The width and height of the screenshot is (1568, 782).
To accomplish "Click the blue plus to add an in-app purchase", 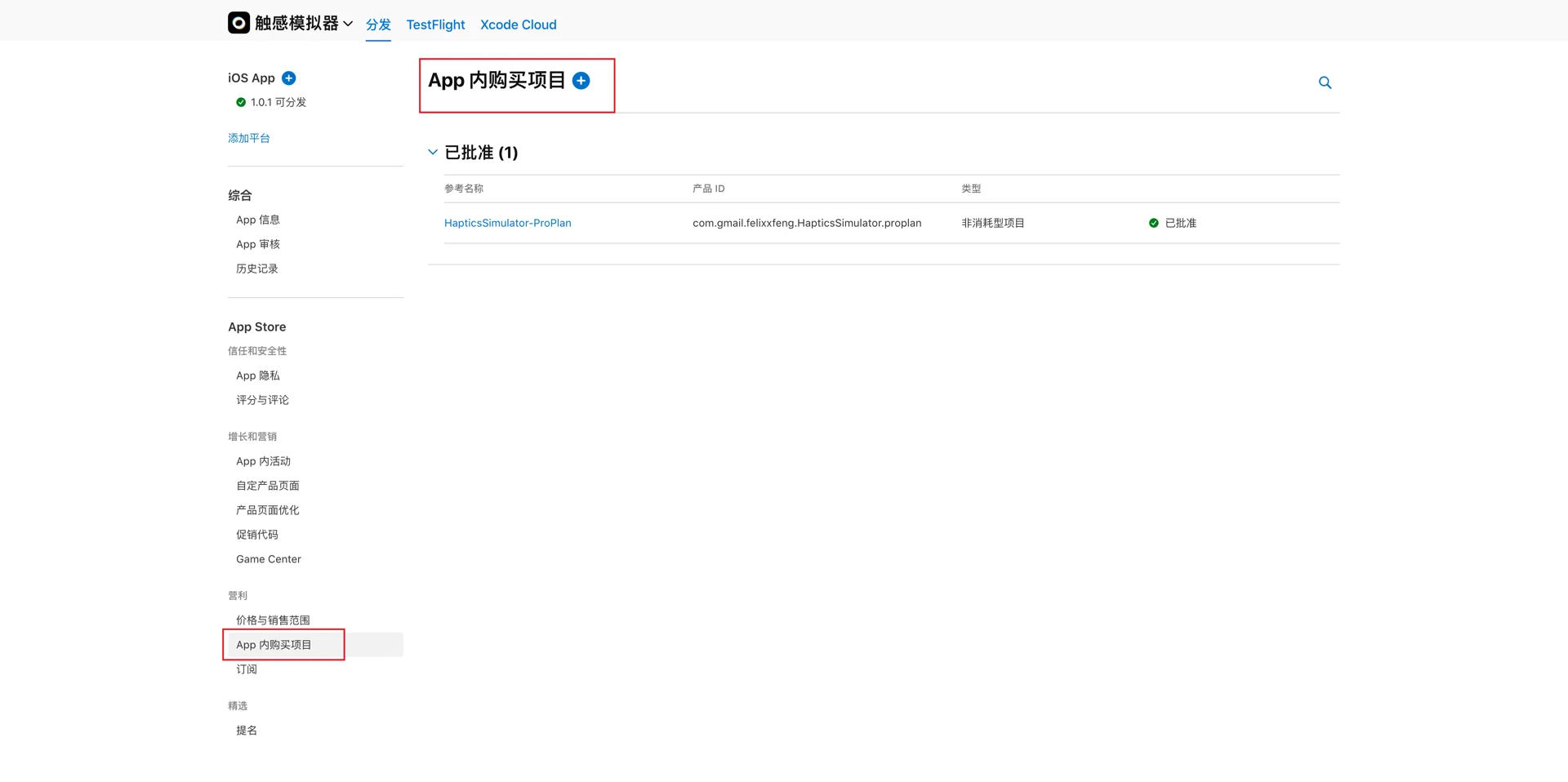I will tap(581, 81).
